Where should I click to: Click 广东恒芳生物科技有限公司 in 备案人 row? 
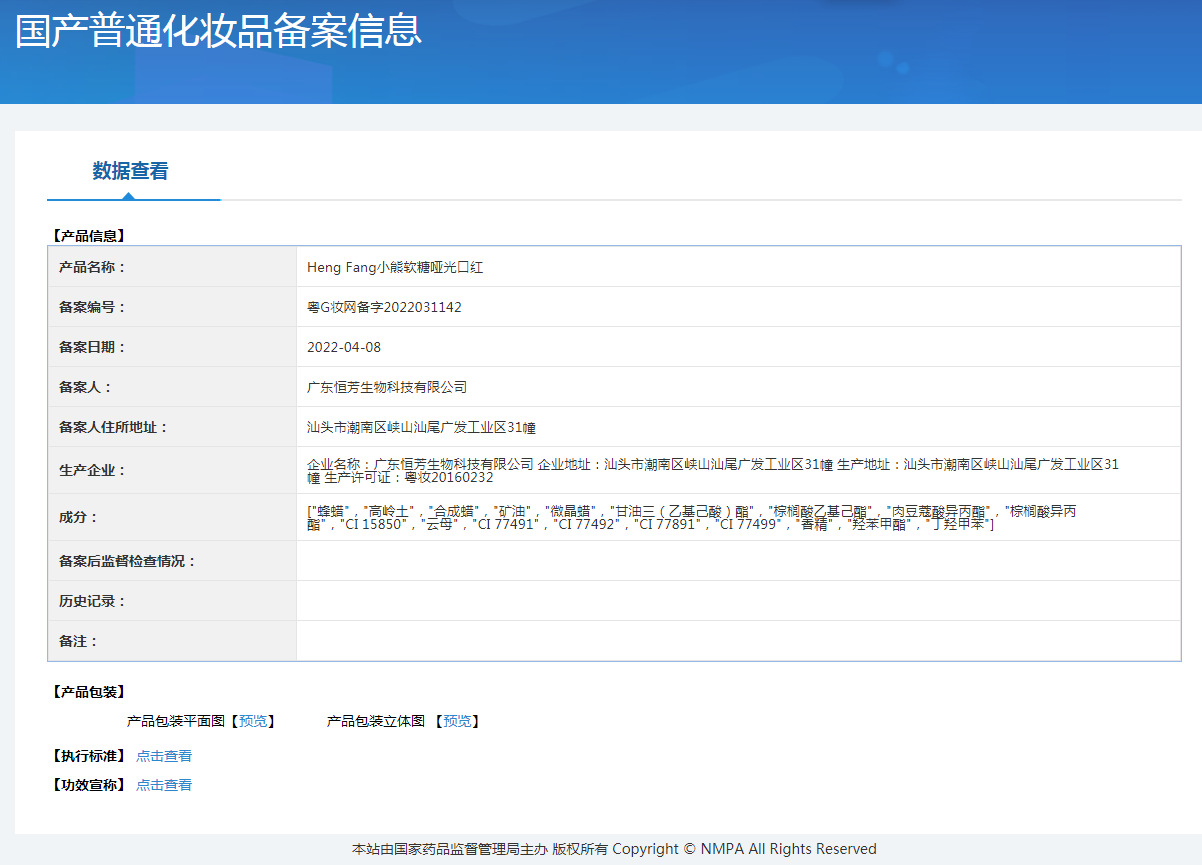387,387
